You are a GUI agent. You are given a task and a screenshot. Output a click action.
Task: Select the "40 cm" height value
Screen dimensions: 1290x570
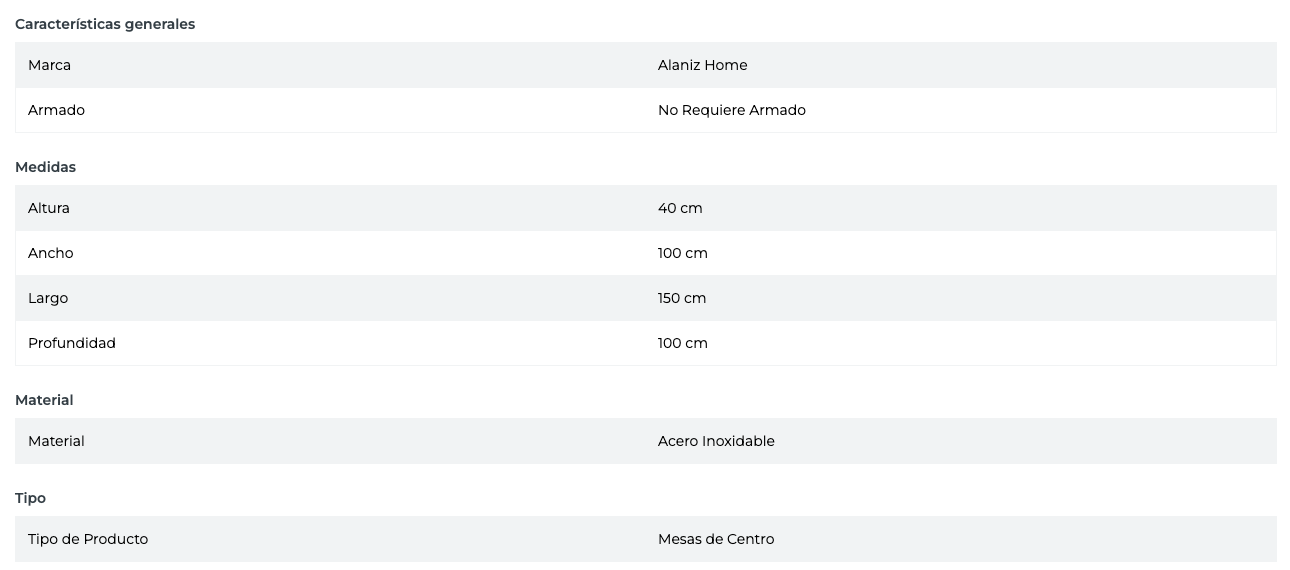tap(680, 208)
